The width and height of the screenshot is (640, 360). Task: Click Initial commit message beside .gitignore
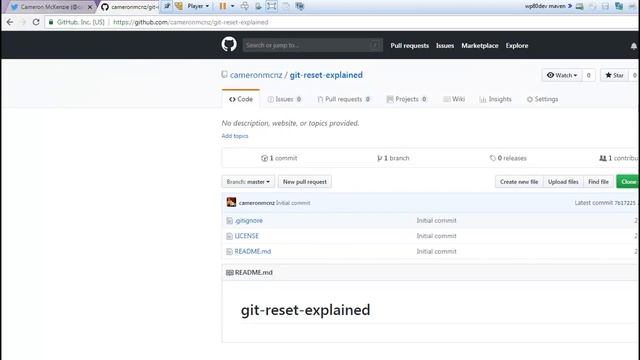point(436,221)
